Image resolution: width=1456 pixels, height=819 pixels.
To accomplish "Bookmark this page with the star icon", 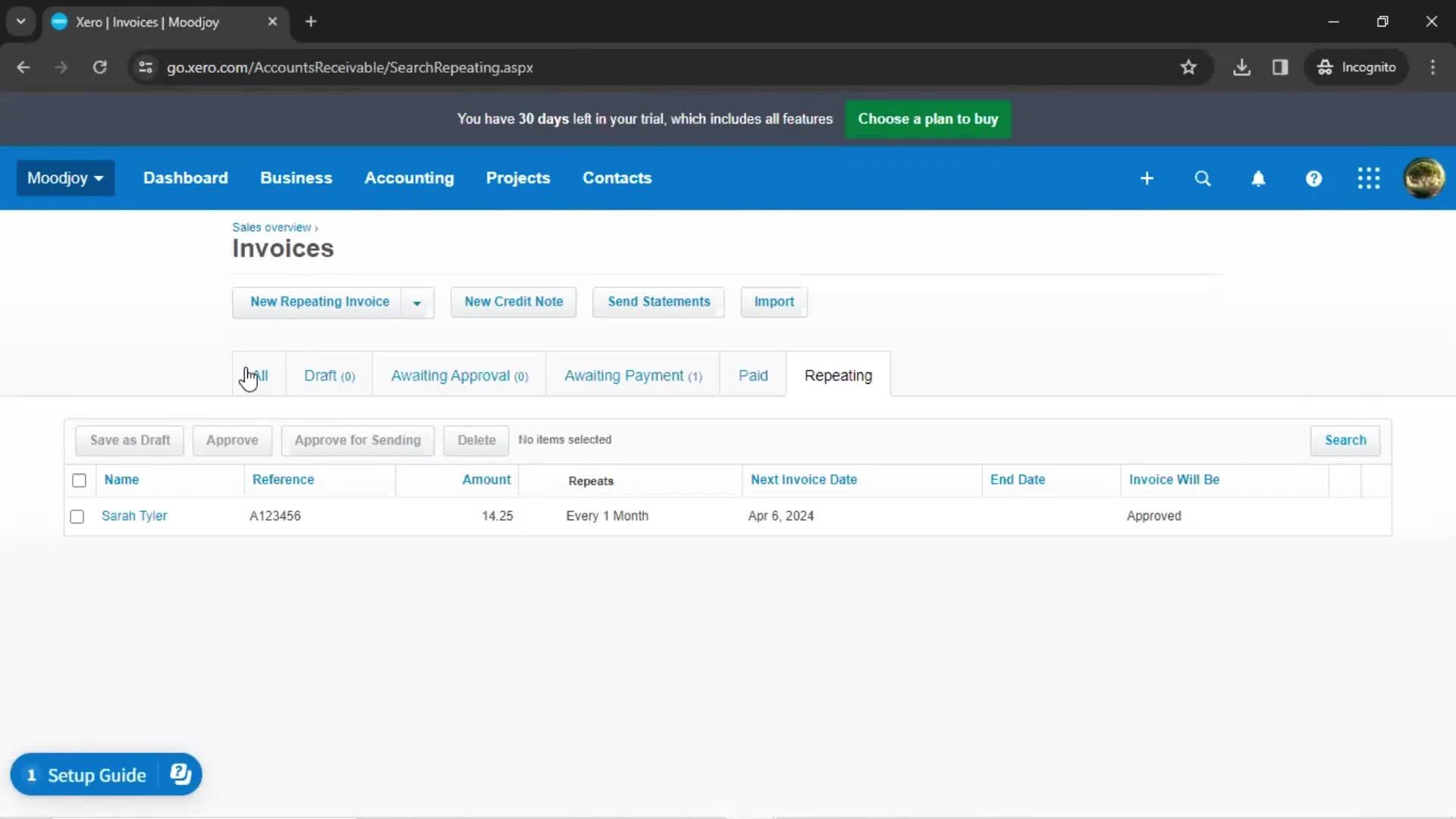I will (x=1188, y=67).
